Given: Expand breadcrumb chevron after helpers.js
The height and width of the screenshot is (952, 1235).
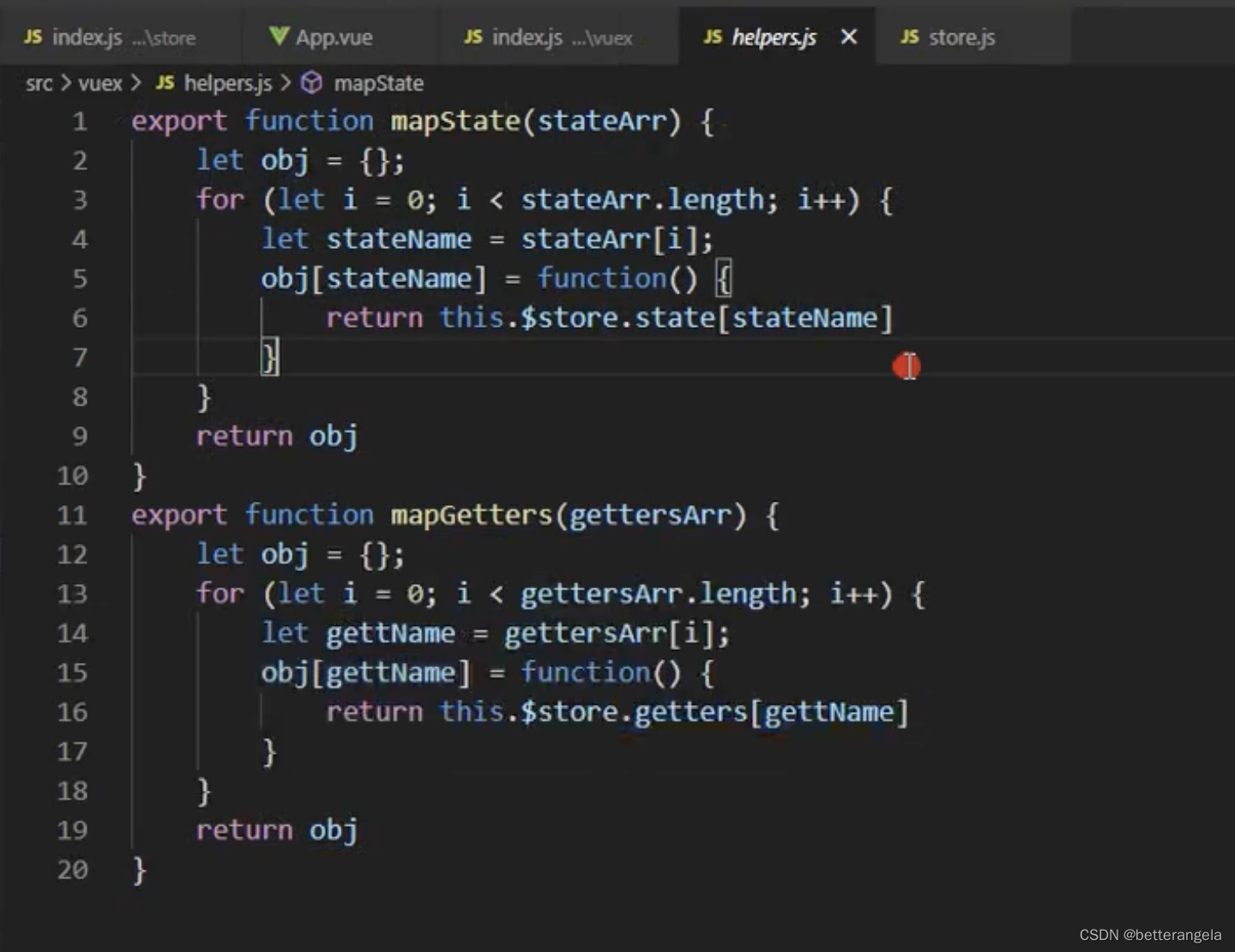Looking at the screenshot, I should (286, 83).
